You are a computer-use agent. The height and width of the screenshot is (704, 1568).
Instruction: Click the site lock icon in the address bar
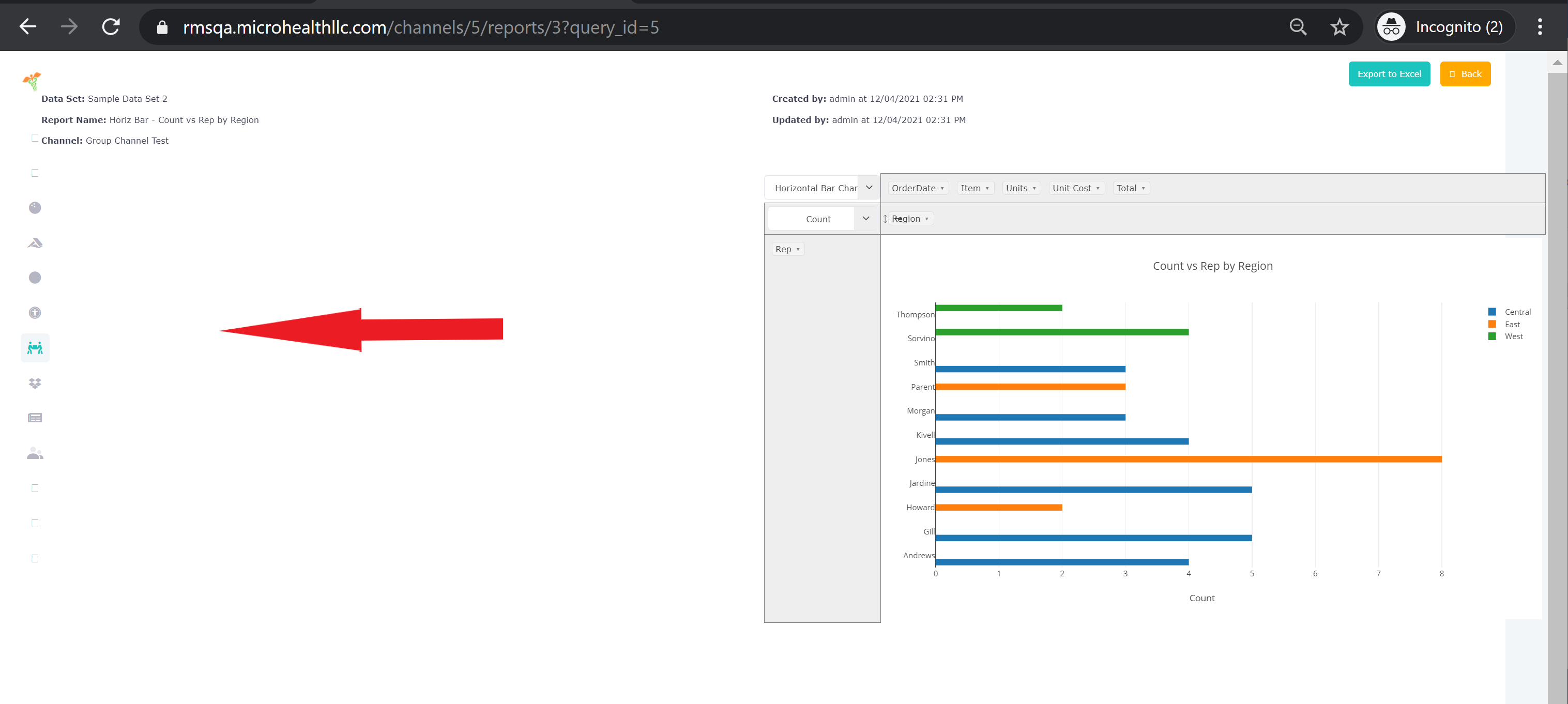coord(162,27)
